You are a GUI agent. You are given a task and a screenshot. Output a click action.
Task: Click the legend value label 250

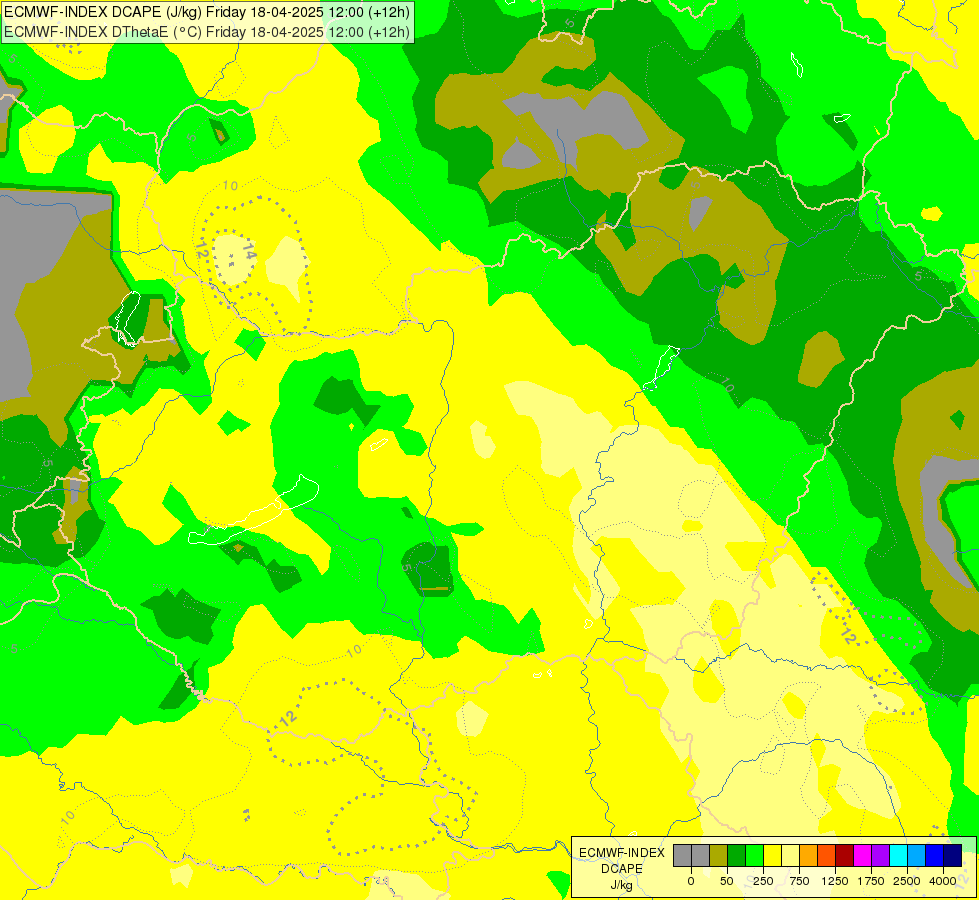coord(763,881)
